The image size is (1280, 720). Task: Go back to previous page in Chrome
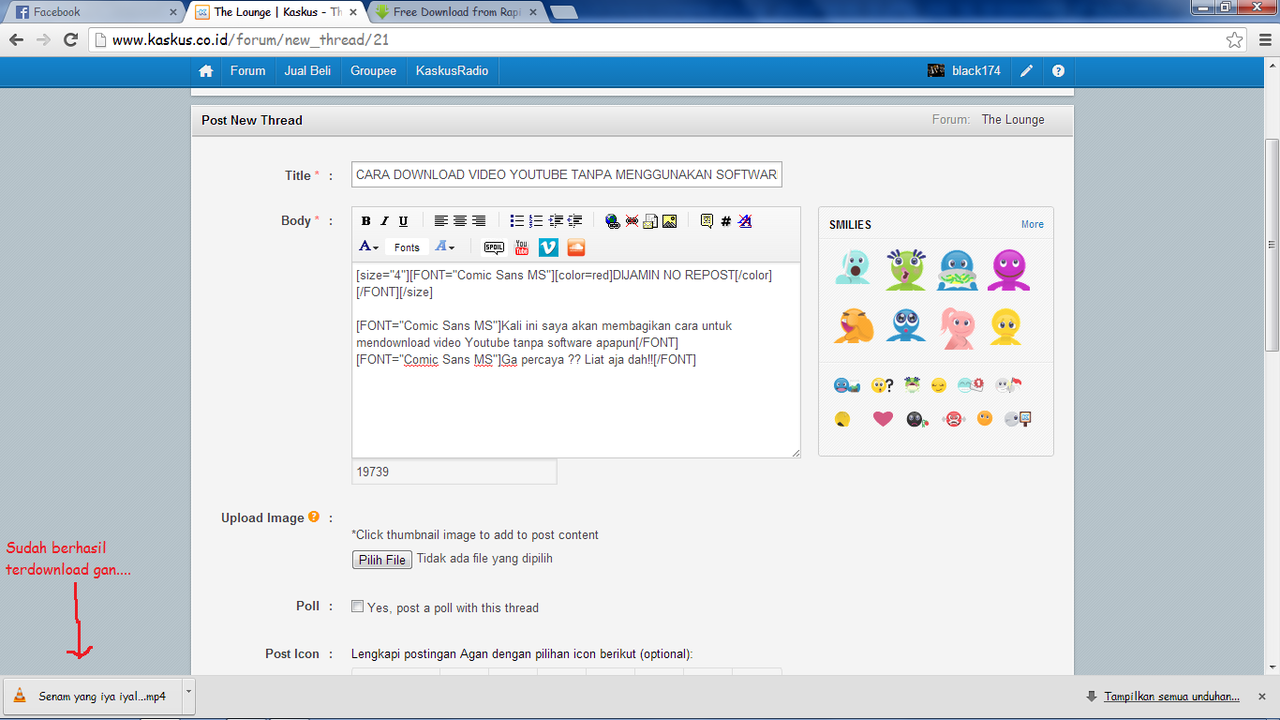click(16, 40)
